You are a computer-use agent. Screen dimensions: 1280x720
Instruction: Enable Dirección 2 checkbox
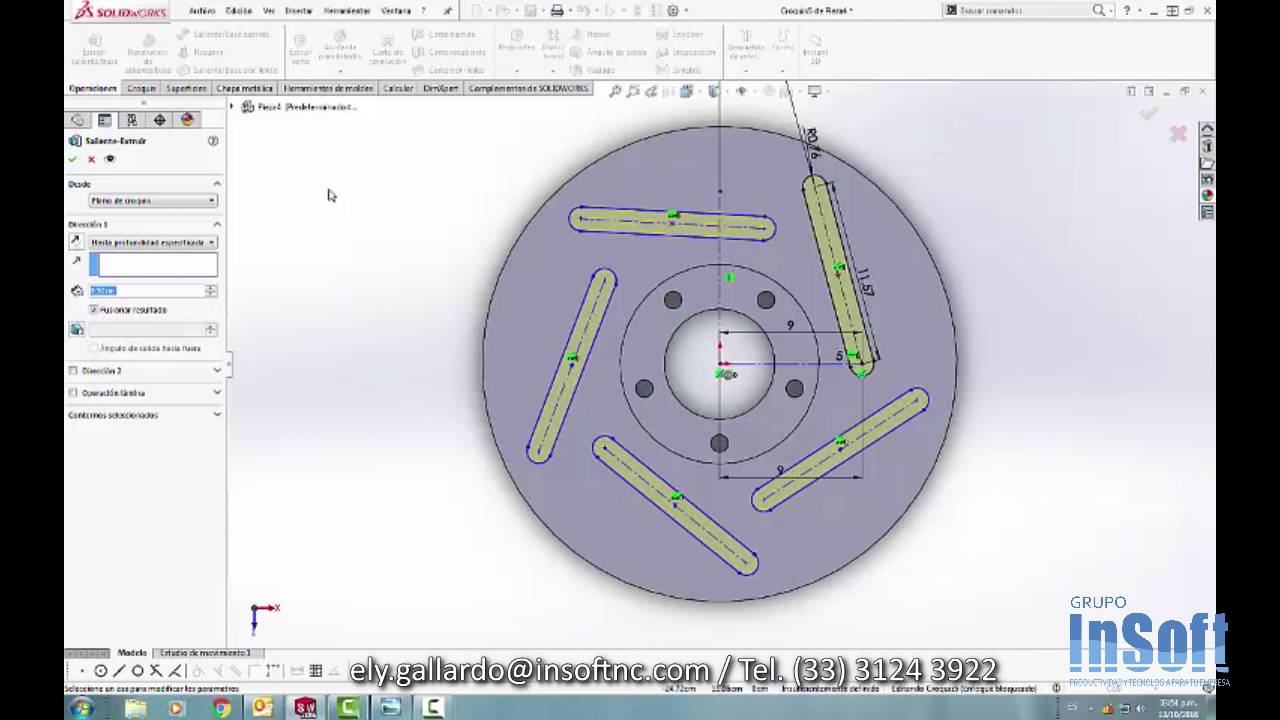click(73, 370)
